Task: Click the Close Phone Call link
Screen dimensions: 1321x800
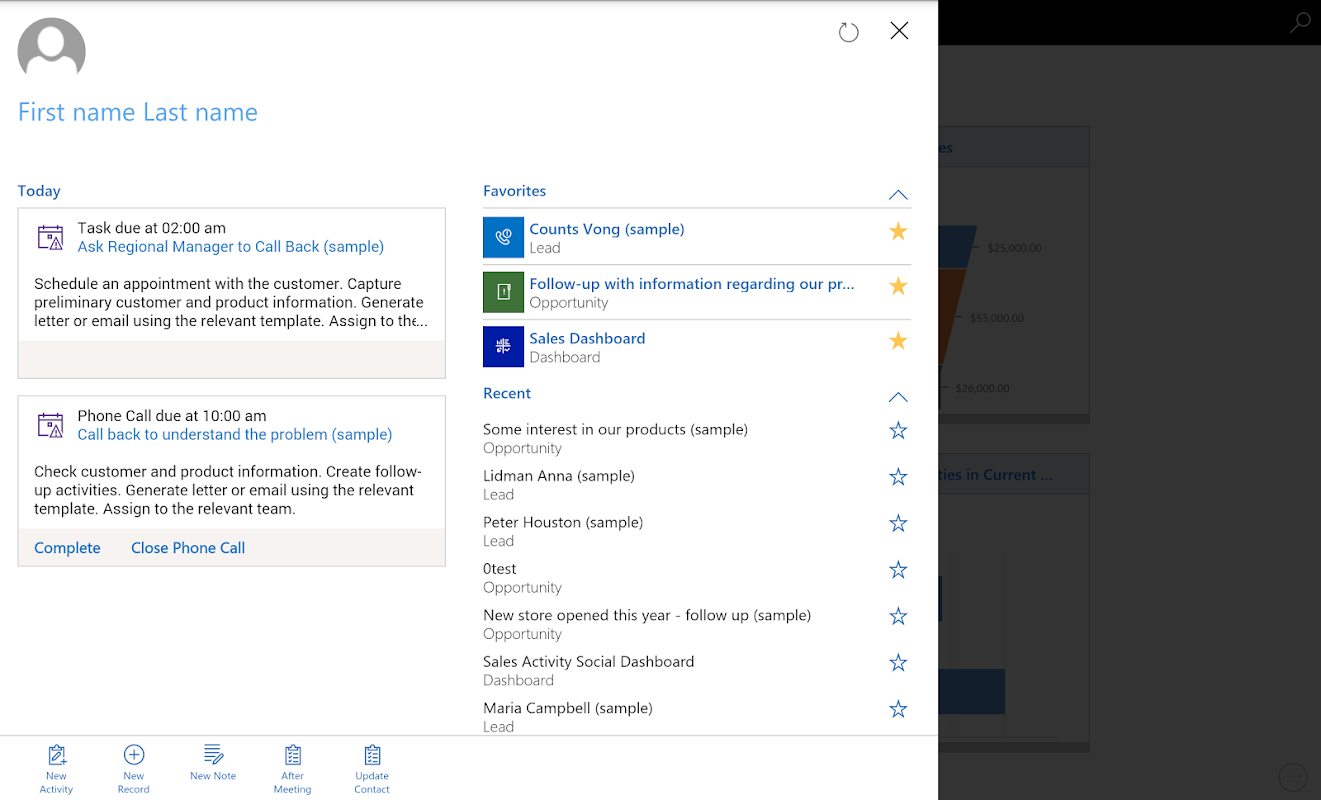Action: (x=188, y=548)
